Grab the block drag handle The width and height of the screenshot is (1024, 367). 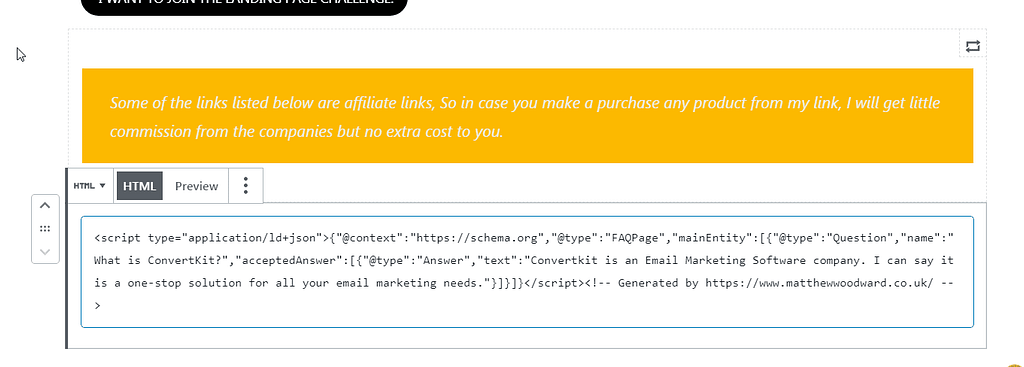(45, 229)
